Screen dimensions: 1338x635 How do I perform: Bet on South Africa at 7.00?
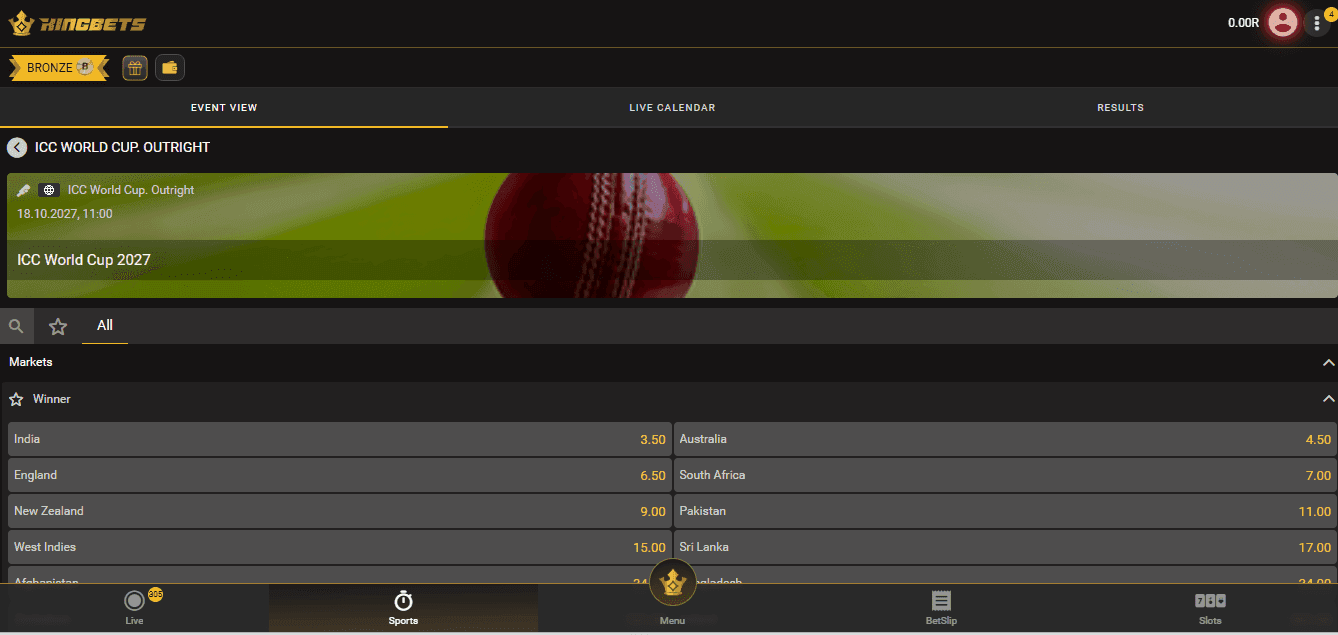tap(1005, 475)
